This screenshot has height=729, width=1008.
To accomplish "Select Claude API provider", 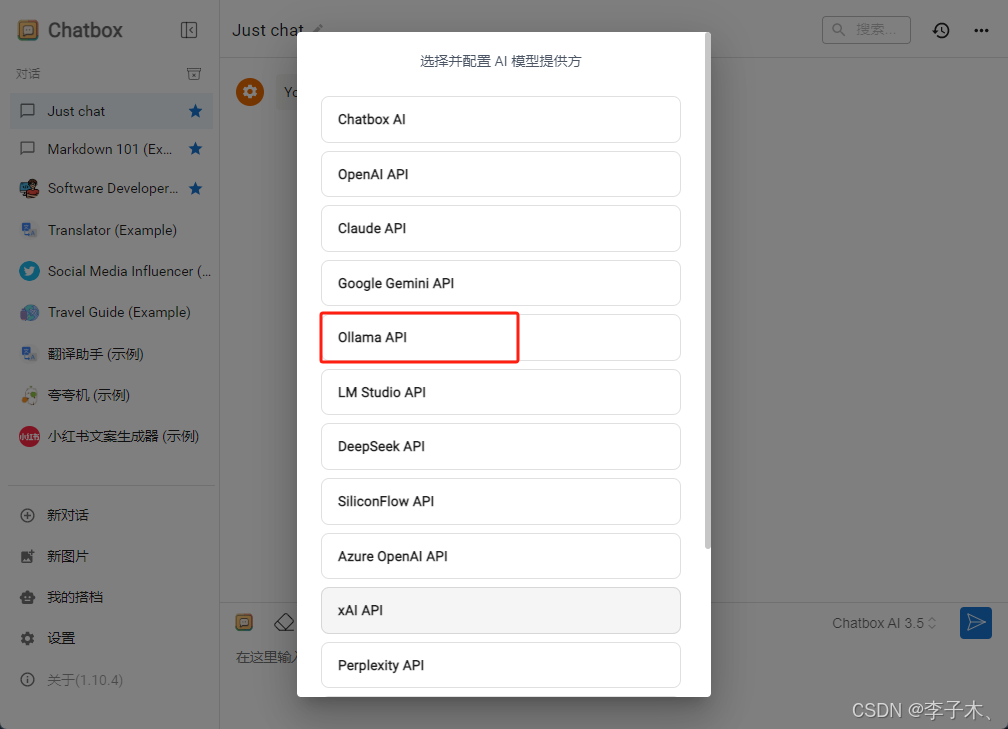I will (x=501, y=228).
